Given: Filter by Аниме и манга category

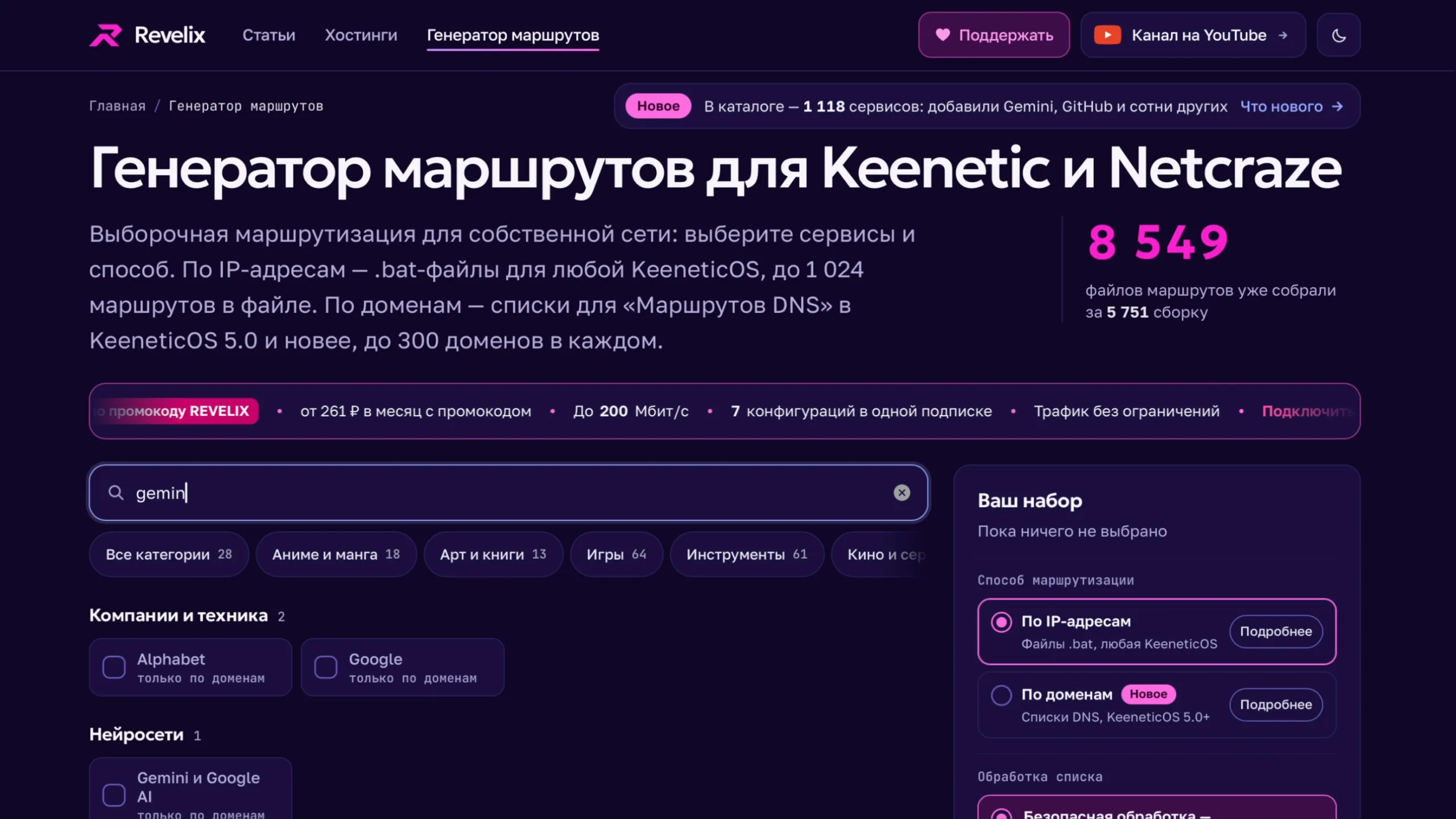Looking at the screenshot, I should point(336,555).
